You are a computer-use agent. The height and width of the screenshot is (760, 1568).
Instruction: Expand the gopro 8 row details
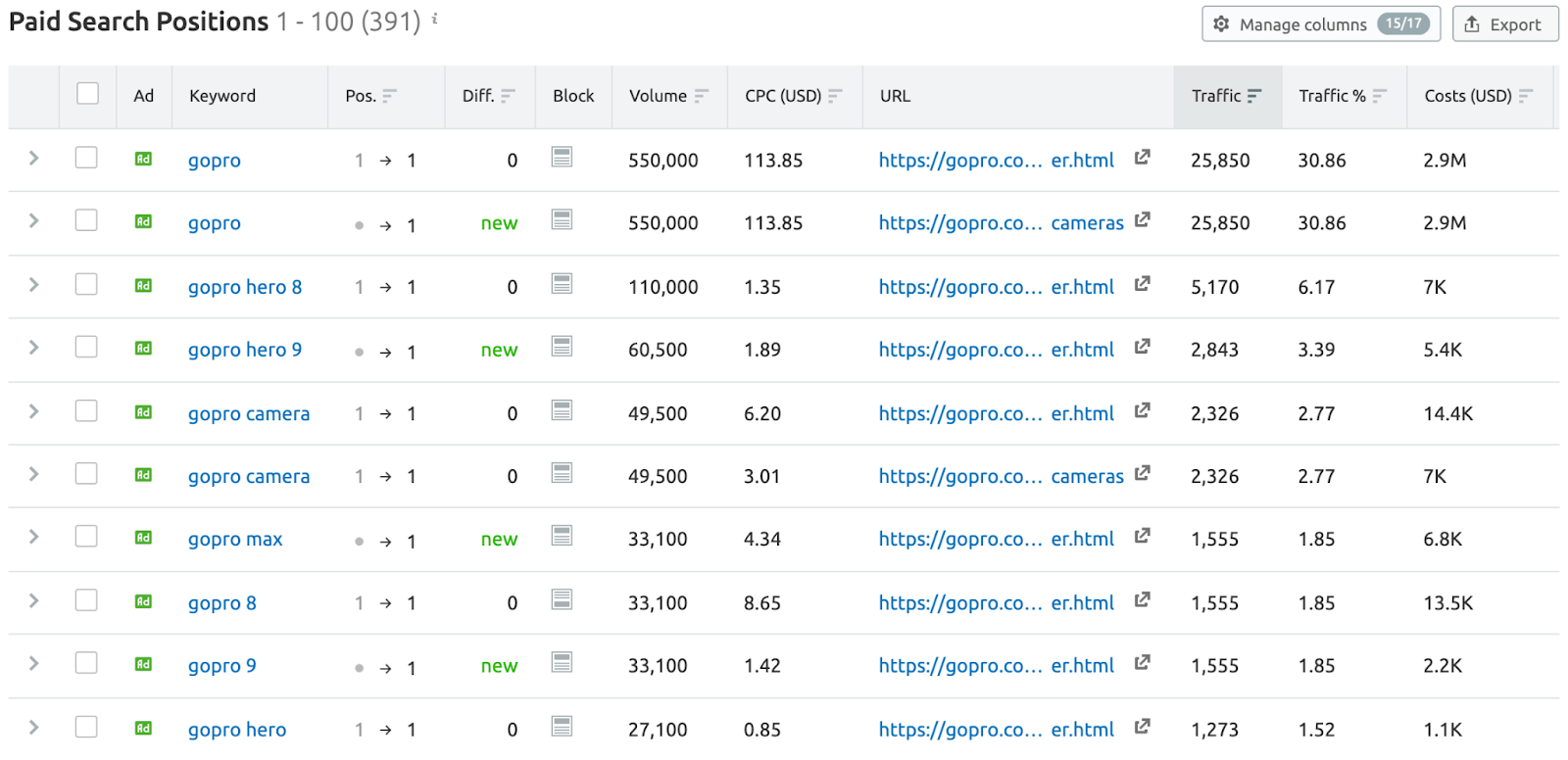coord(33,599)
